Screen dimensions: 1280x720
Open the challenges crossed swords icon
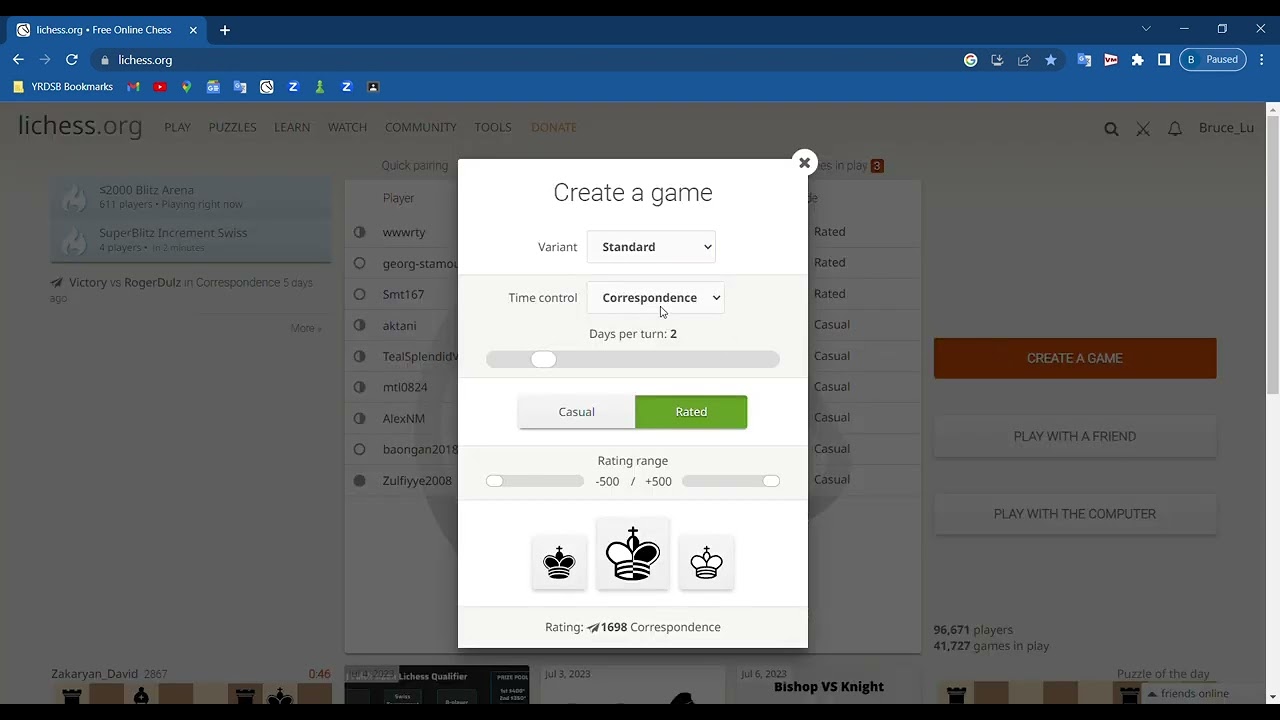1143,128
